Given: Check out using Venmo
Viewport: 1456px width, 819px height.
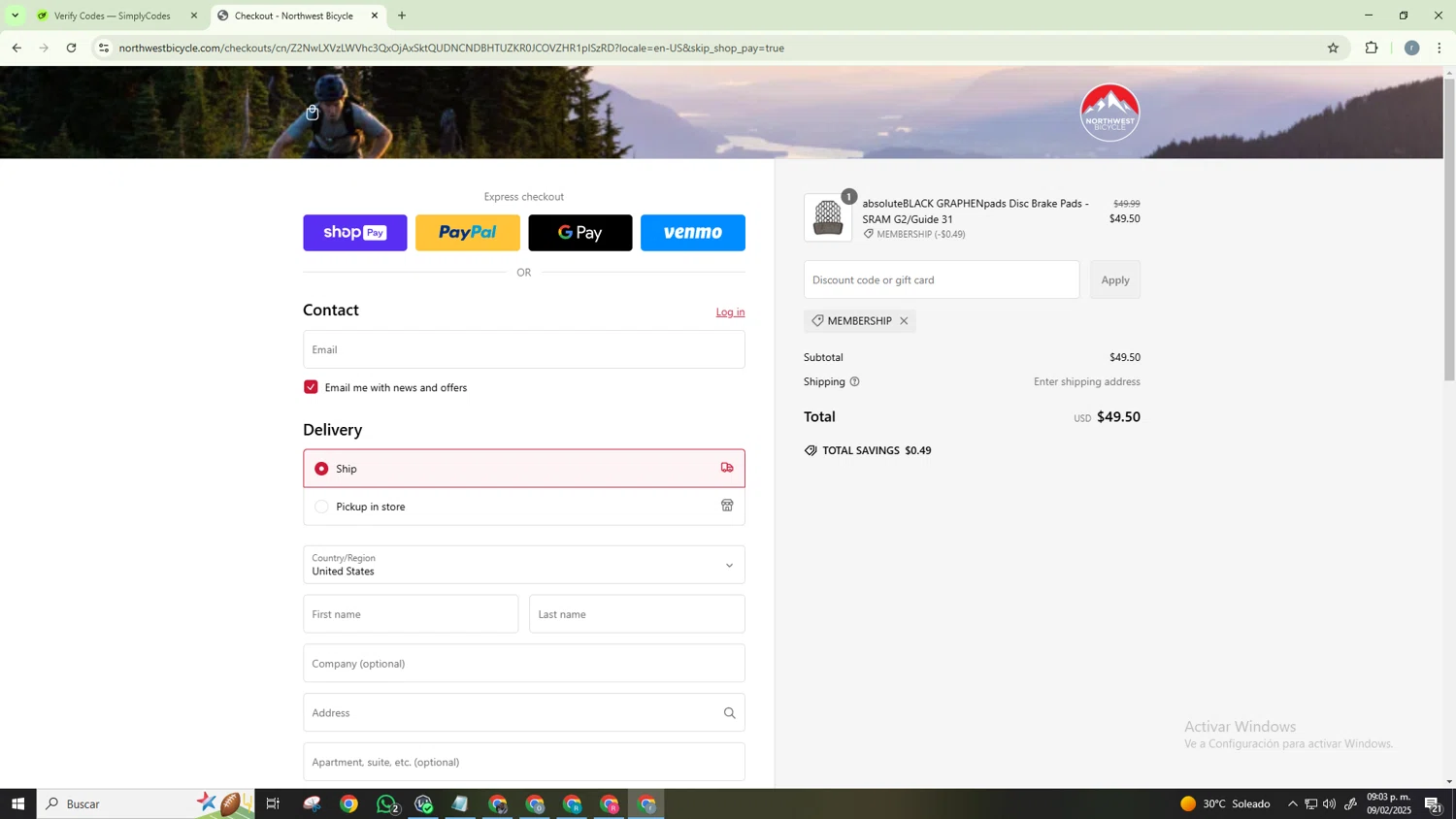Looking at the screenshot, I should 693,233.
